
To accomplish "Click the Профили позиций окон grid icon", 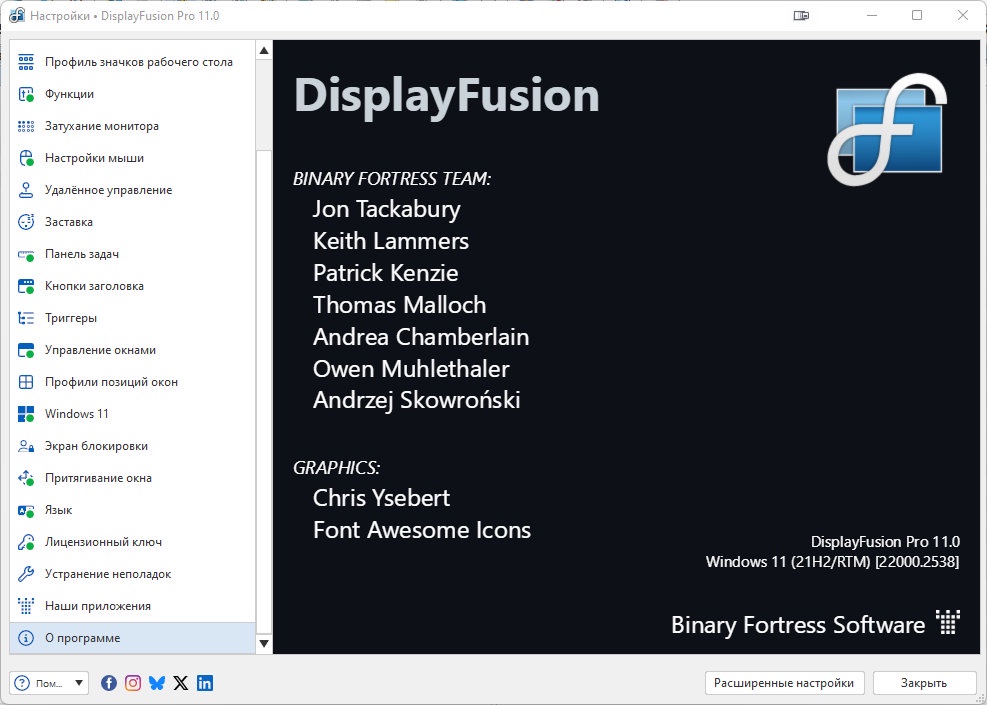I will [x=26, y=382].
